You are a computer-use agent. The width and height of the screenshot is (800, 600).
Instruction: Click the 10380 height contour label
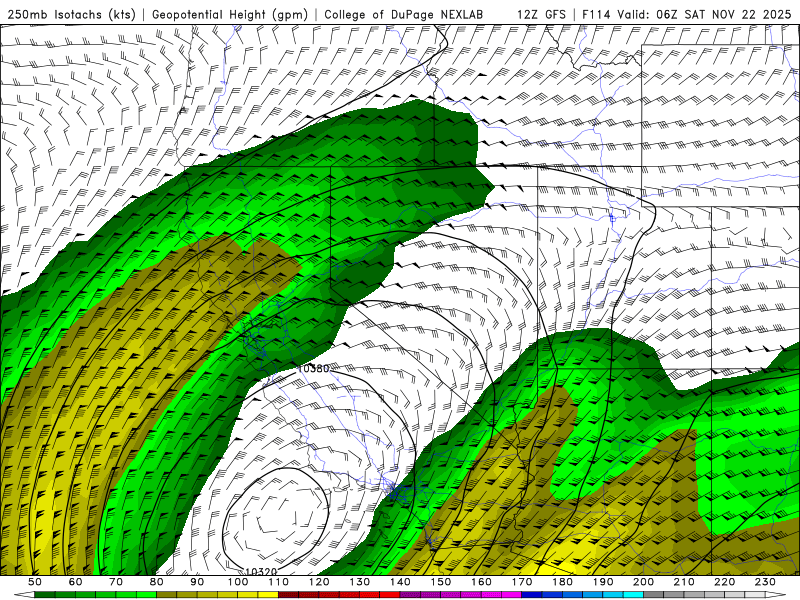313,368
